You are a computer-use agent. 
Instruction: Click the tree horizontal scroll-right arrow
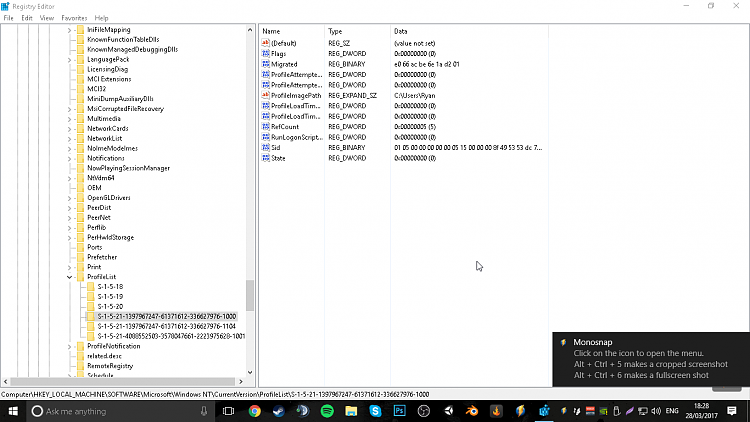241,381
